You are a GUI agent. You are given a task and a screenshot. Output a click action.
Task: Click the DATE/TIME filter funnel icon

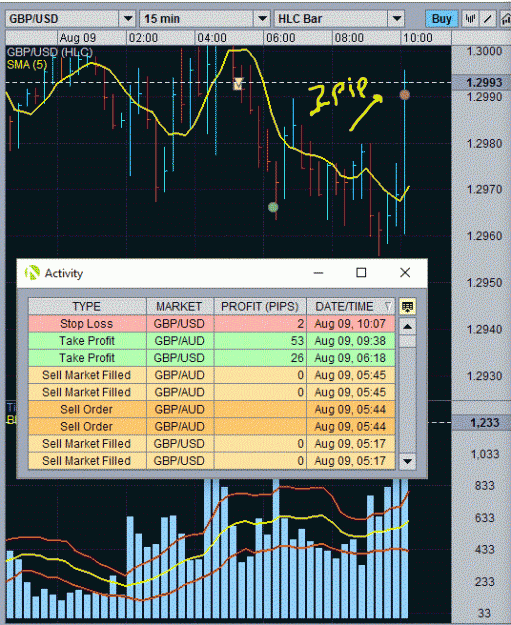pyautogui.click(x=388, y=307)
